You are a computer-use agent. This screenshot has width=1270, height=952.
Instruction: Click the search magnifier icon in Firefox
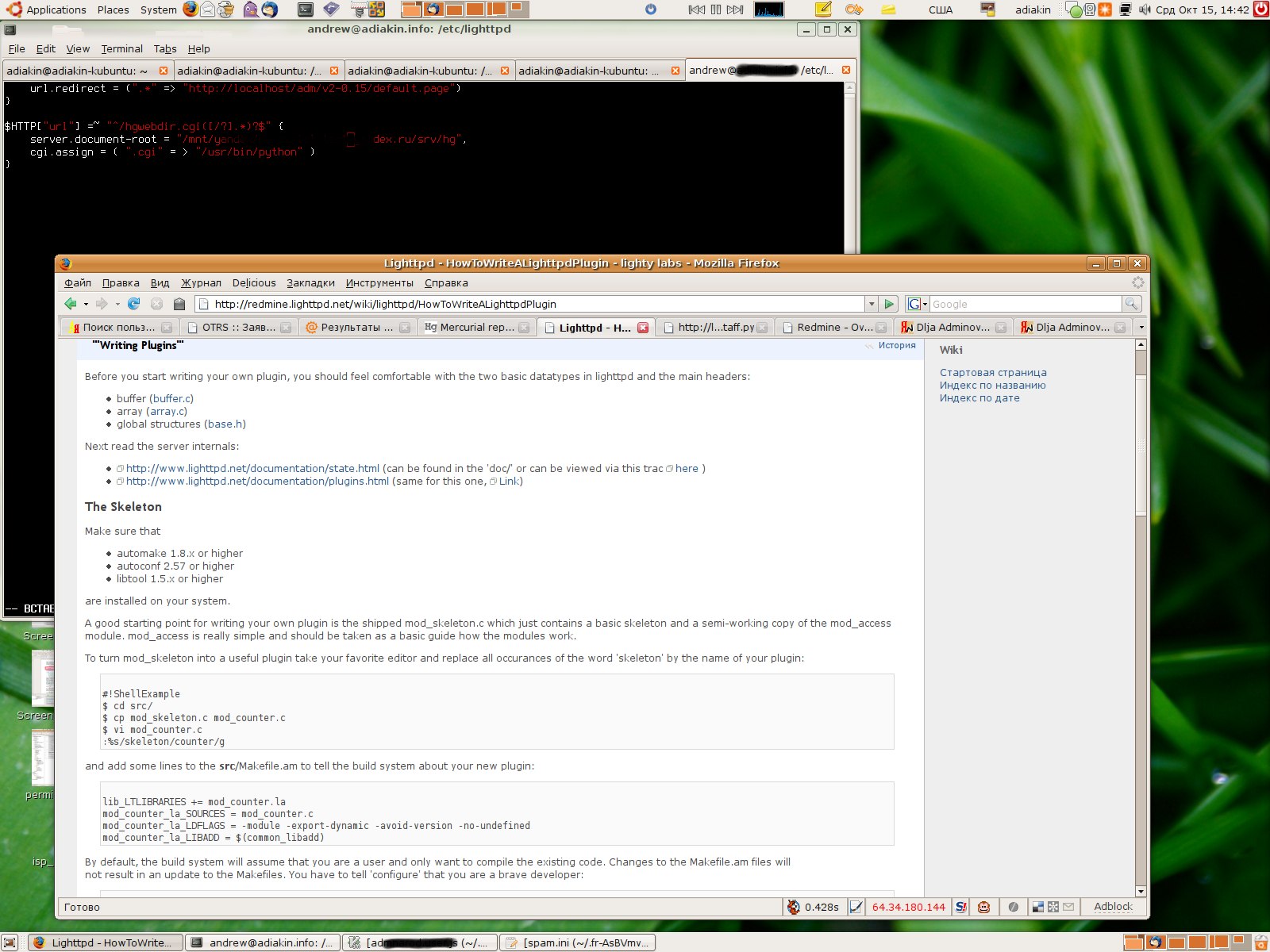1131,304
